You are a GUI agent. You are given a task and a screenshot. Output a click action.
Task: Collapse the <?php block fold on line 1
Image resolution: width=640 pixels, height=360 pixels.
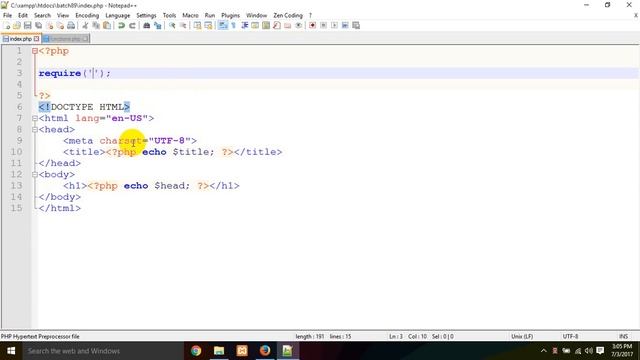(x=35, y=51)
